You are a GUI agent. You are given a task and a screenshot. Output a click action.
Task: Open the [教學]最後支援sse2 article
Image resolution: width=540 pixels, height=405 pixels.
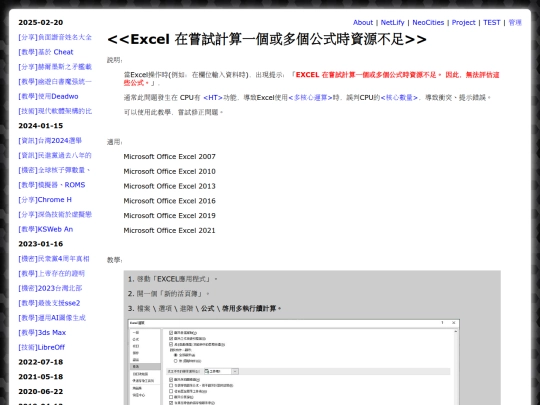click(49, 303)
